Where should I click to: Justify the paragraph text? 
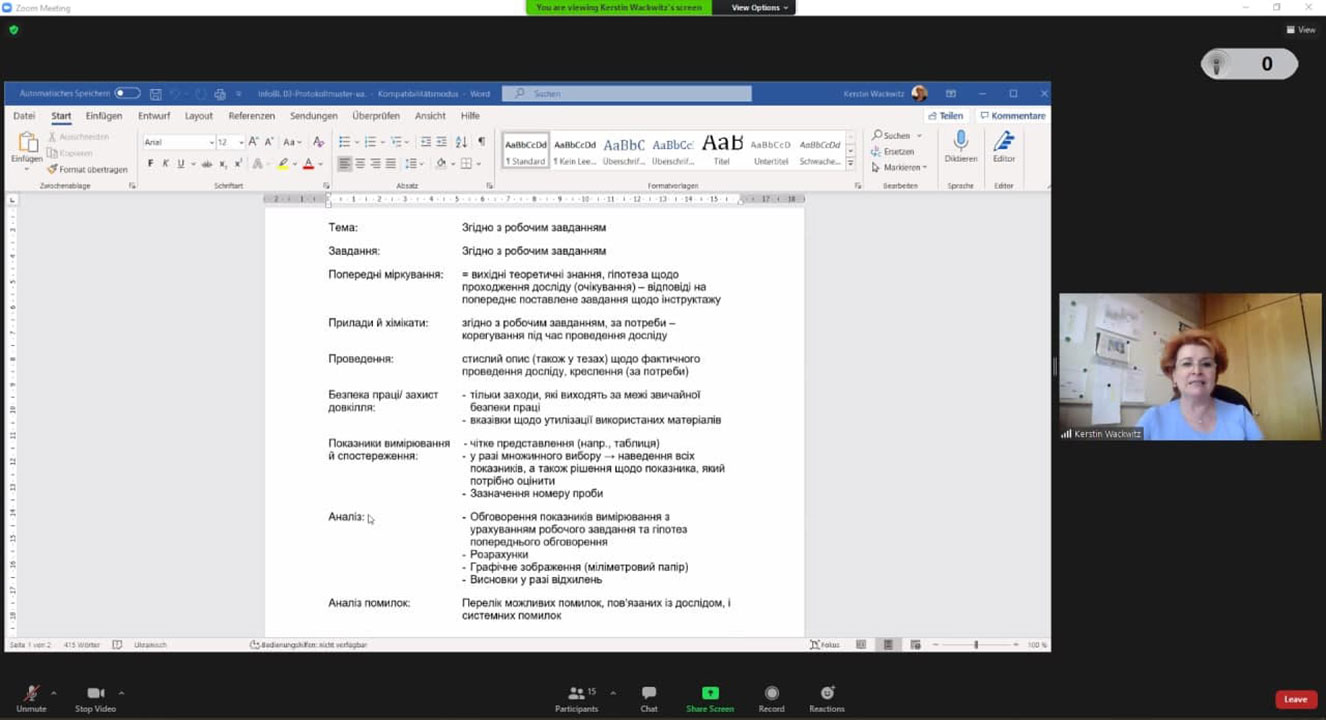click(390, 164)
